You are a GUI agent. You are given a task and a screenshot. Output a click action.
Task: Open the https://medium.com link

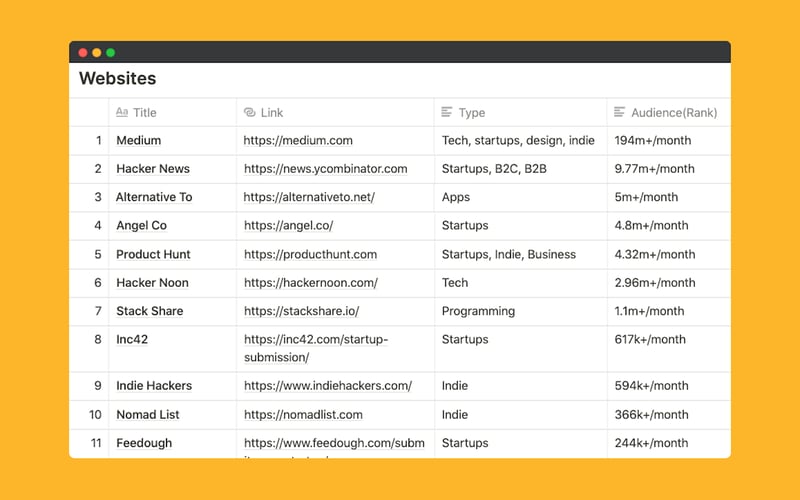click(298, 140)
